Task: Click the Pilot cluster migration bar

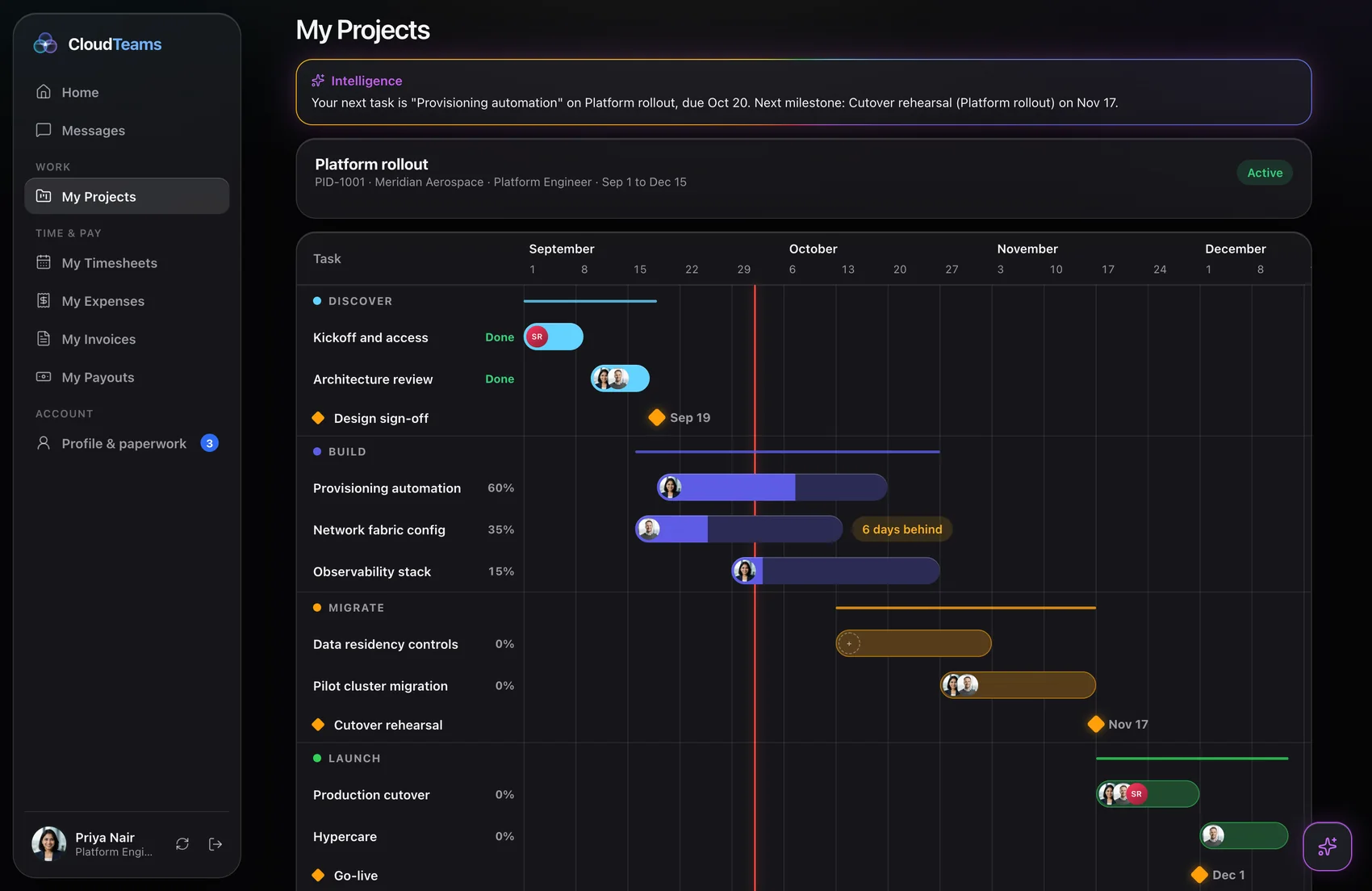Action: pos(1018,685)
